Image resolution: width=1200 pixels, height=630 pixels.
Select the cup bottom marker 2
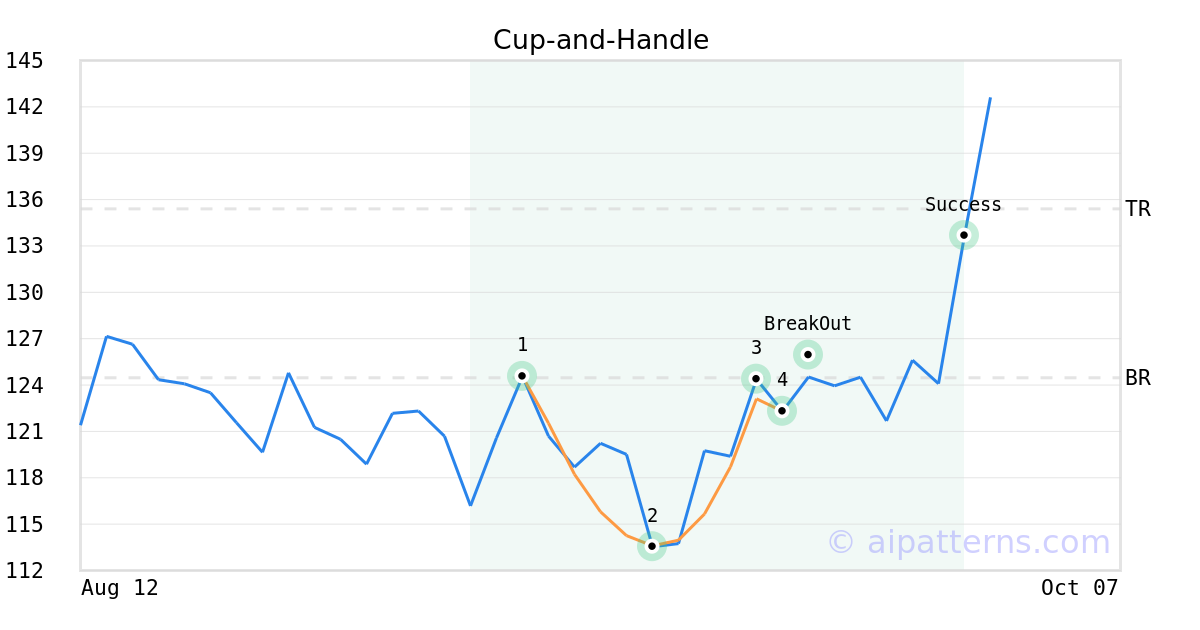[x=652, y=546]
